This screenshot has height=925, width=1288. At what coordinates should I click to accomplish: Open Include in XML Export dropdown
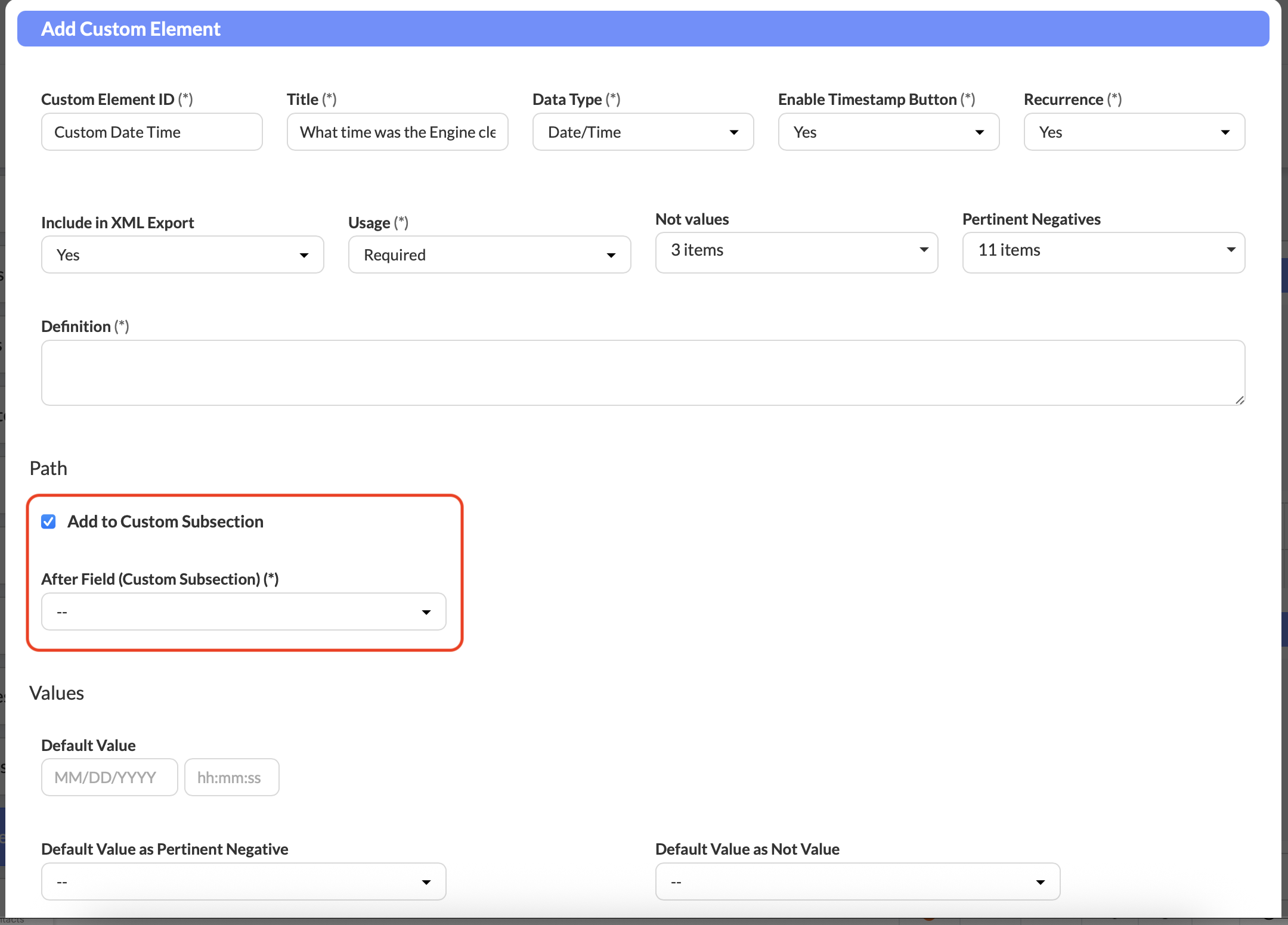[x=182, y=255]
